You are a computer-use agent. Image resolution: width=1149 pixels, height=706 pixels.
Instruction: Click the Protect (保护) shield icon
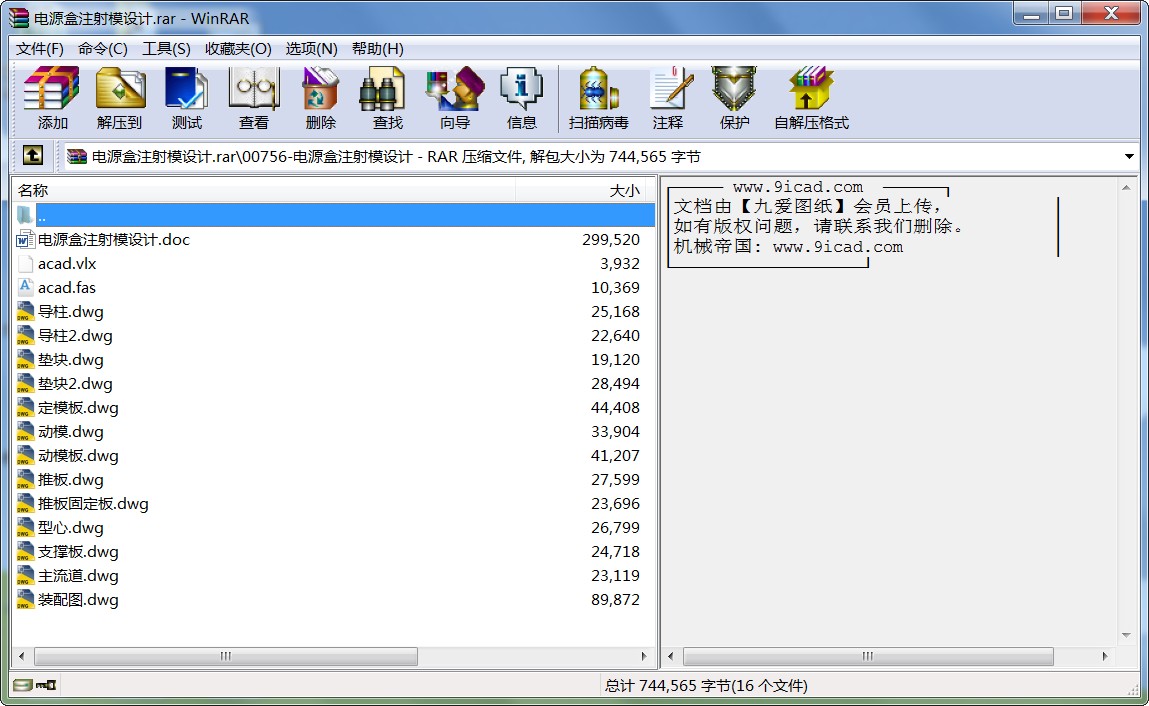point(734,98)
